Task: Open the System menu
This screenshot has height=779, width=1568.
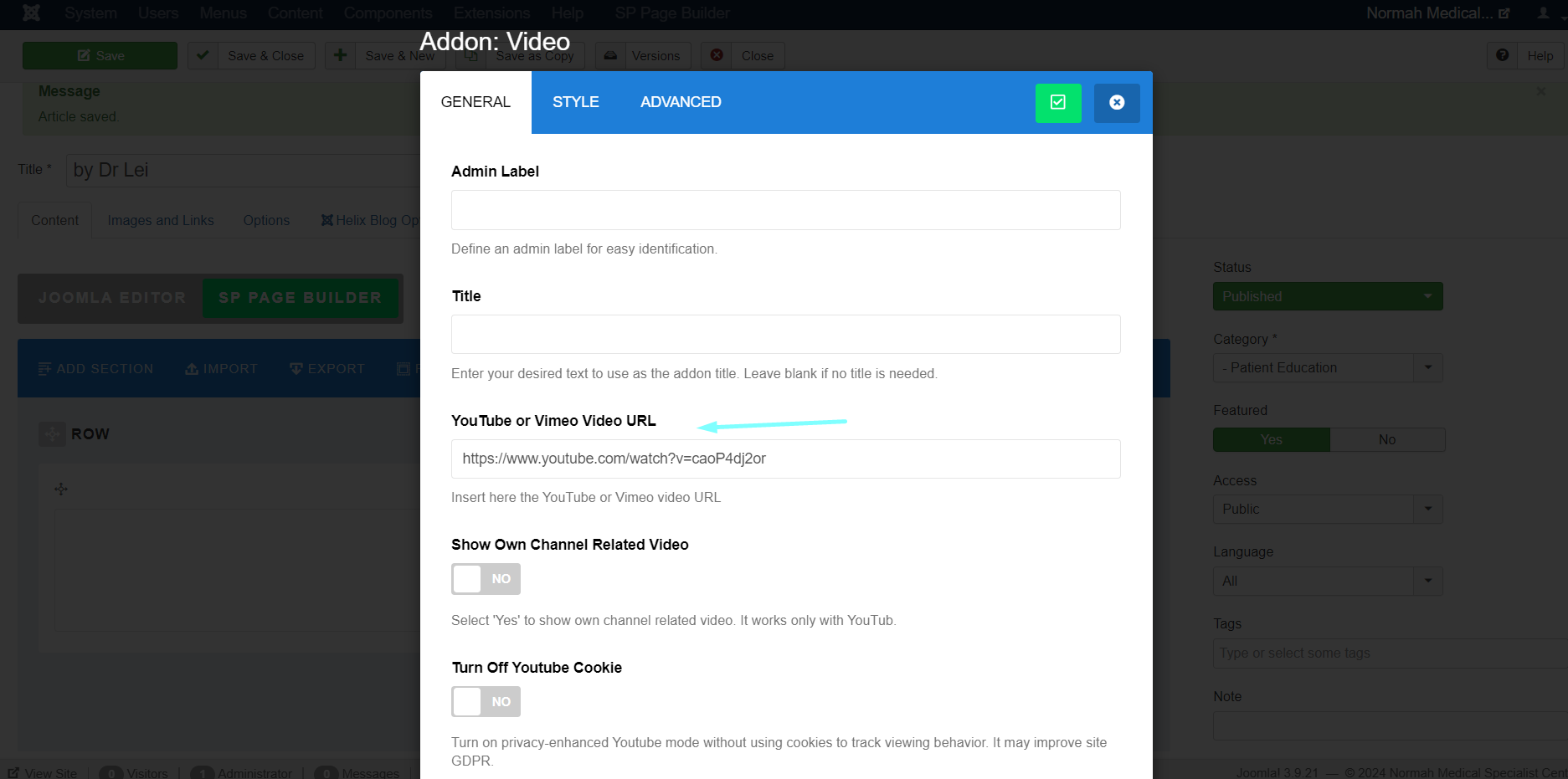Action: pos(90,13)
